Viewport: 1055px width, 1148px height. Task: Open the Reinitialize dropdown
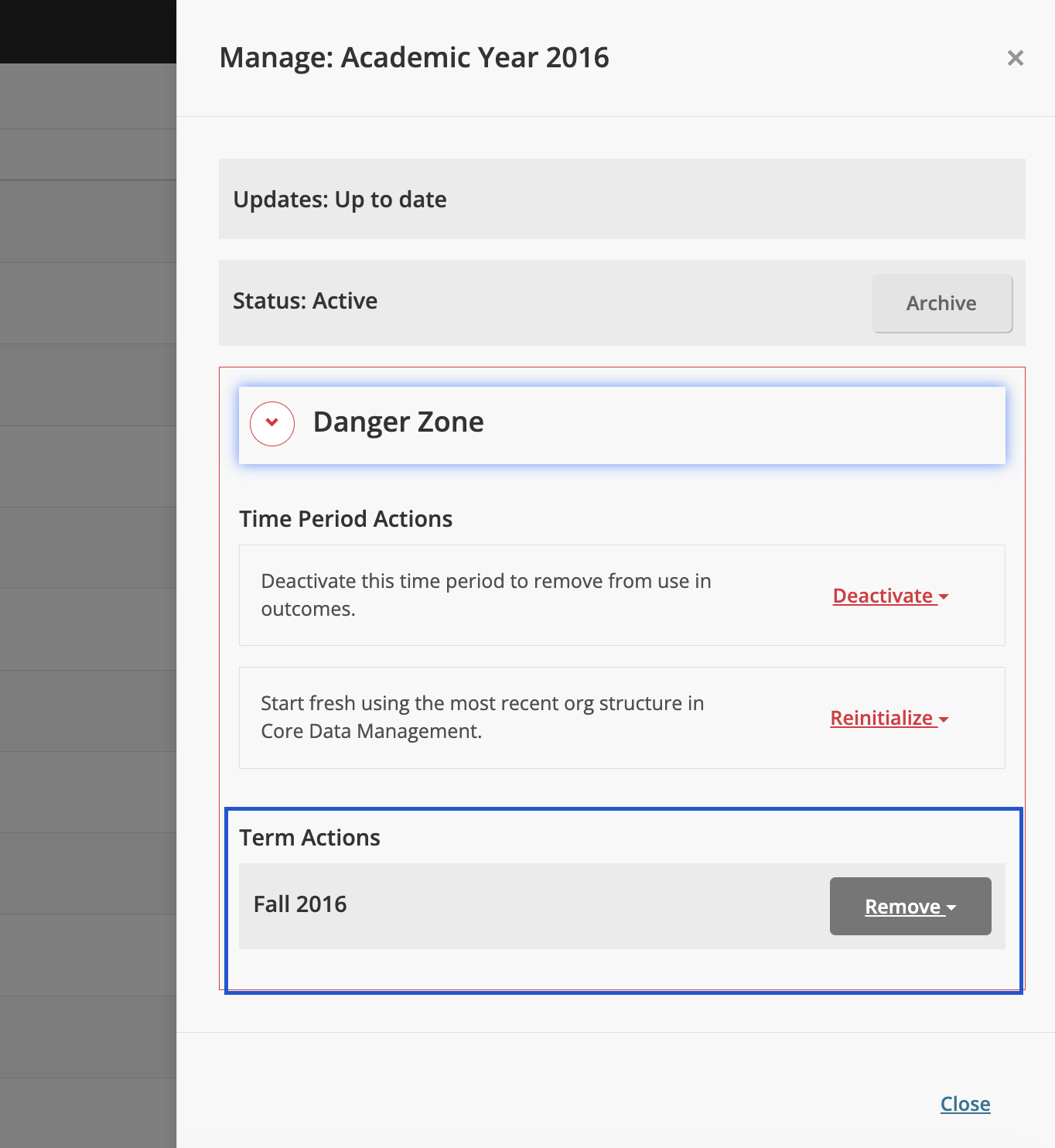(882, 719)
